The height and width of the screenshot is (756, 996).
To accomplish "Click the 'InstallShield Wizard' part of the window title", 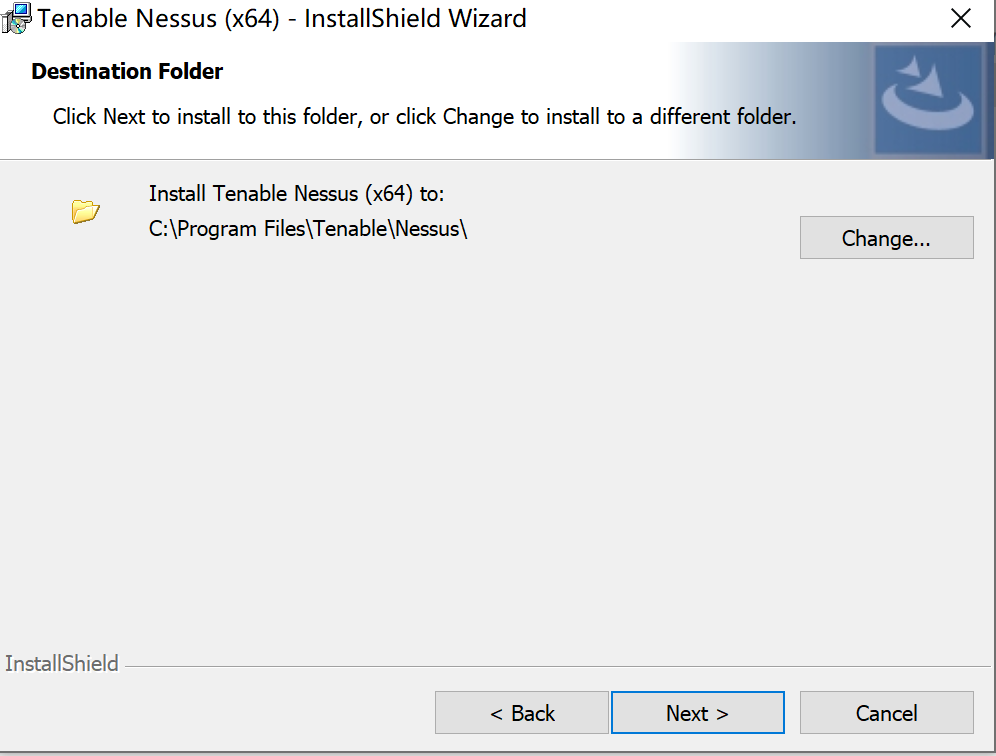I will 415,18.
